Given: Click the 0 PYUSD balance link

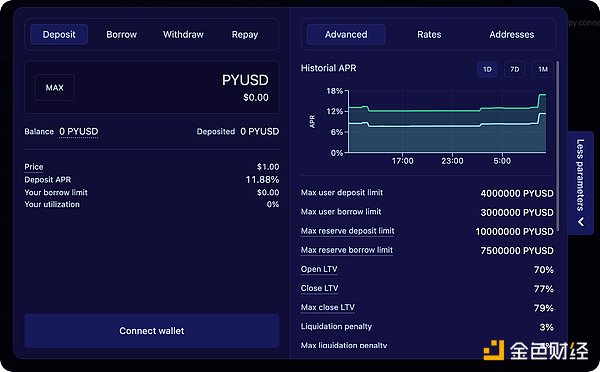Looking at the screenshot, I should (x=78, y=132).
